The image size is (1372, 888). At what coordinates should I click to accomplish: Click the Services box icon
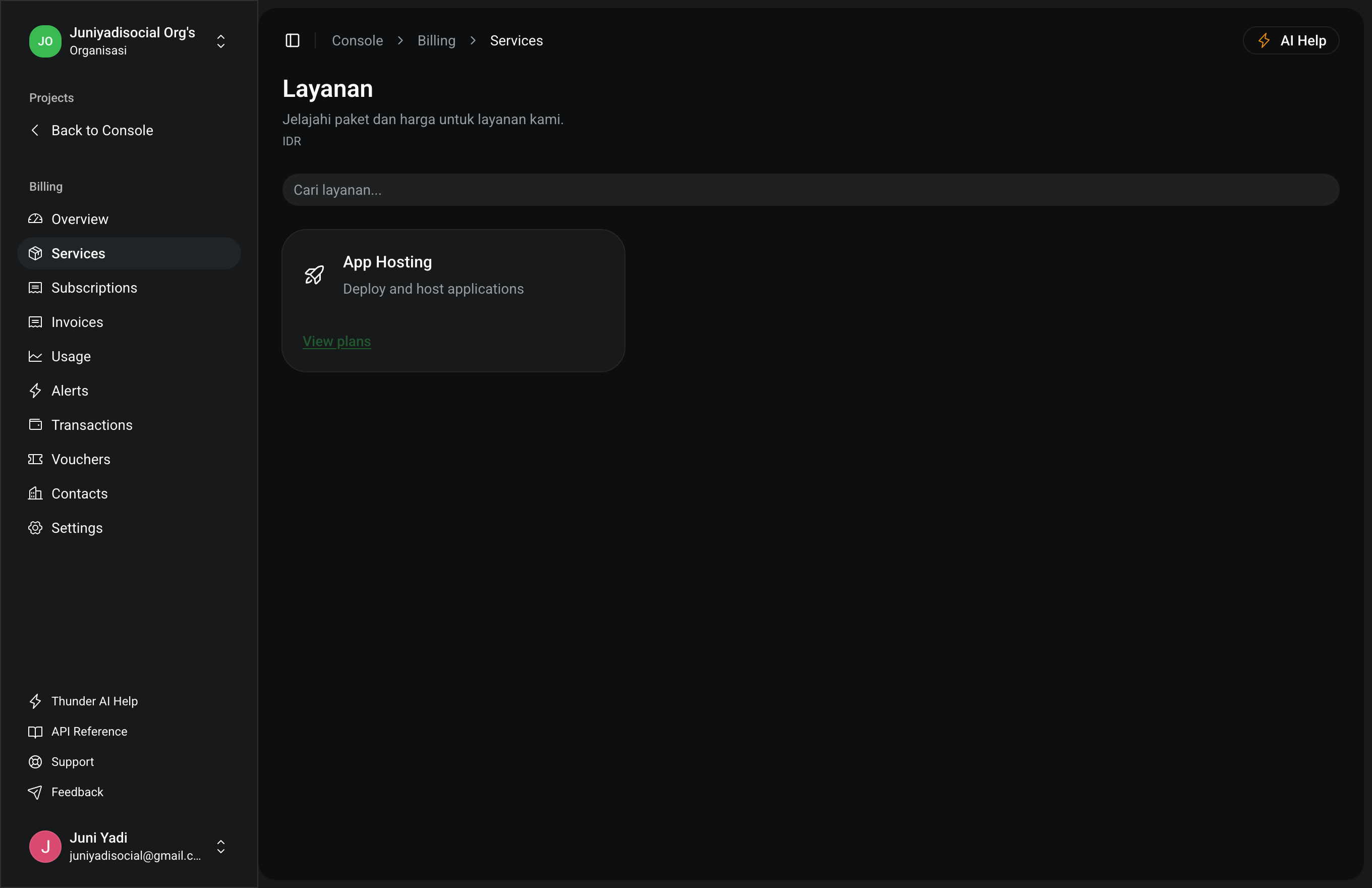click(x=35, y=253)
